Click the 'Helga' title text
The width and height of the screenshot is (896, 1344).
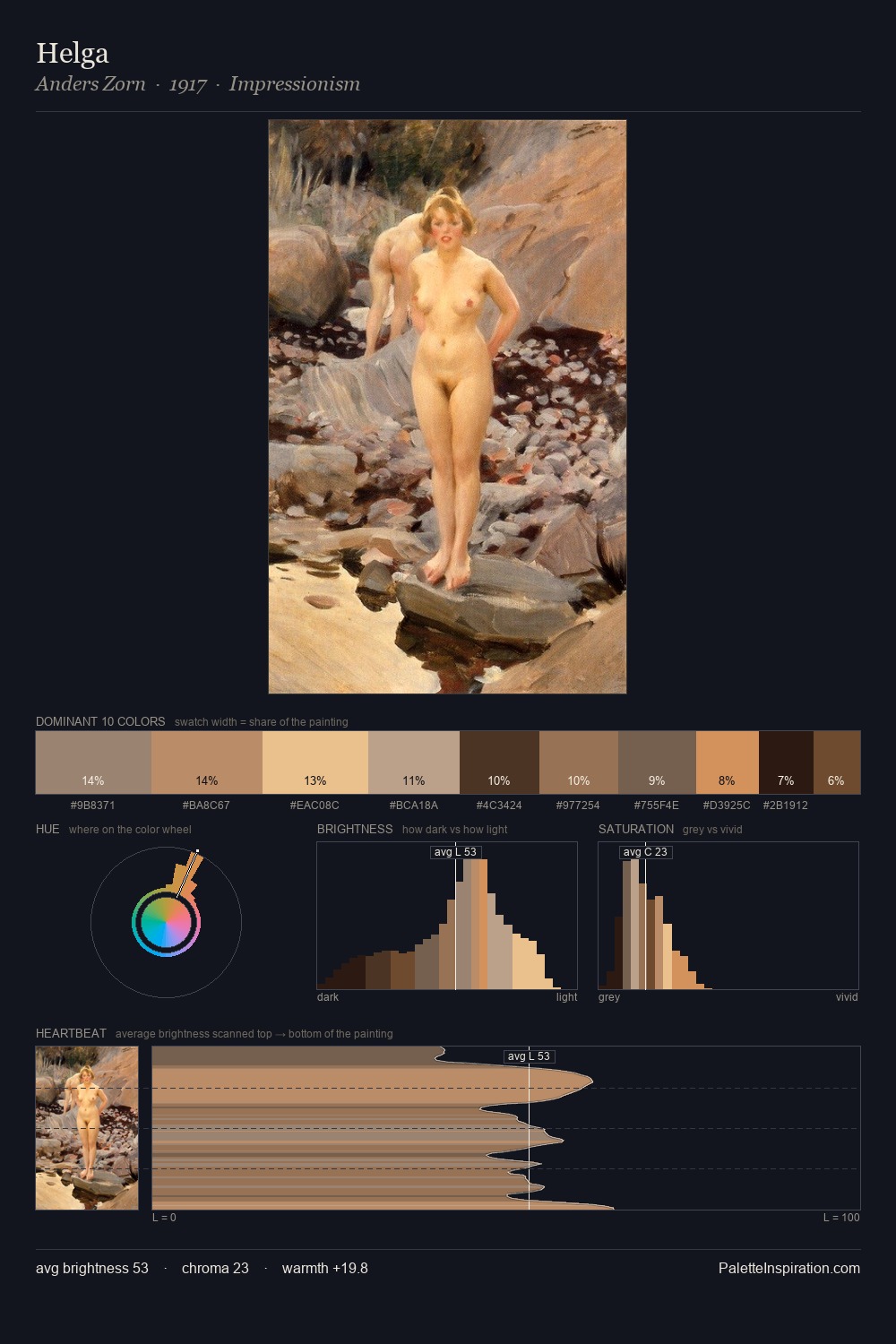(73, 53)
